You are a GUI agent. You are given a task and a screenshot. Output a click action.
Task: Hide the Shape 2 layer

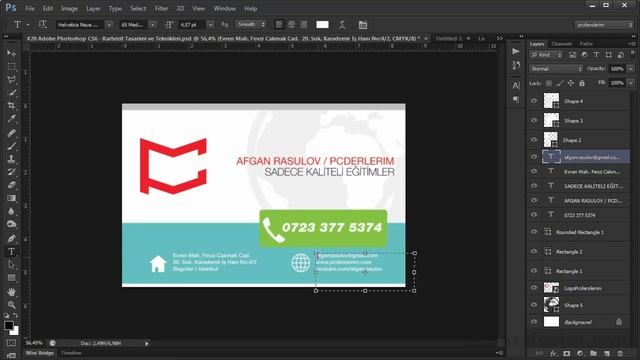(x=534, y=140)
